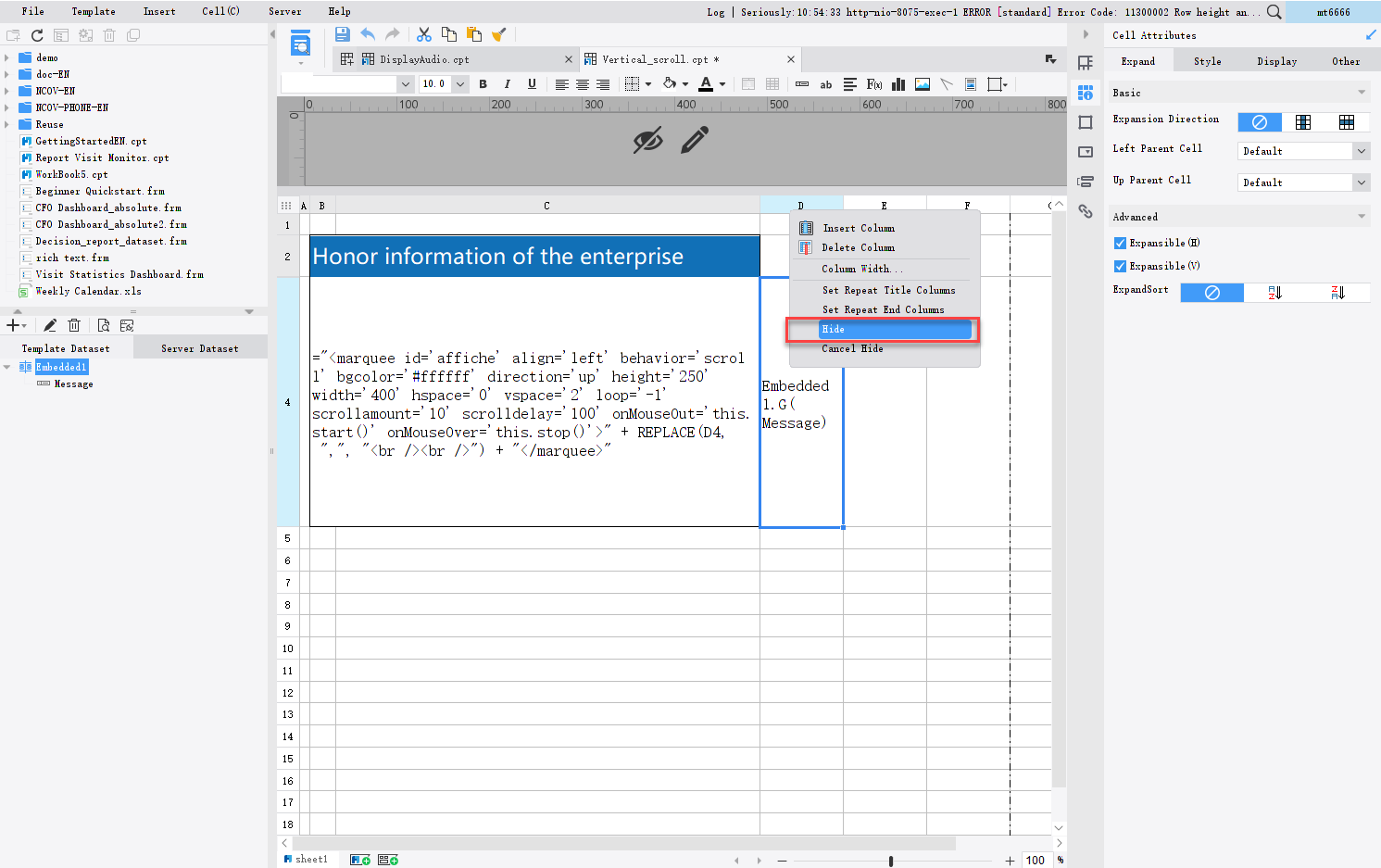The width and height of the screenshot is (1381, 868).
Task: Select no expansion direction option
Action: point(1260,122)
